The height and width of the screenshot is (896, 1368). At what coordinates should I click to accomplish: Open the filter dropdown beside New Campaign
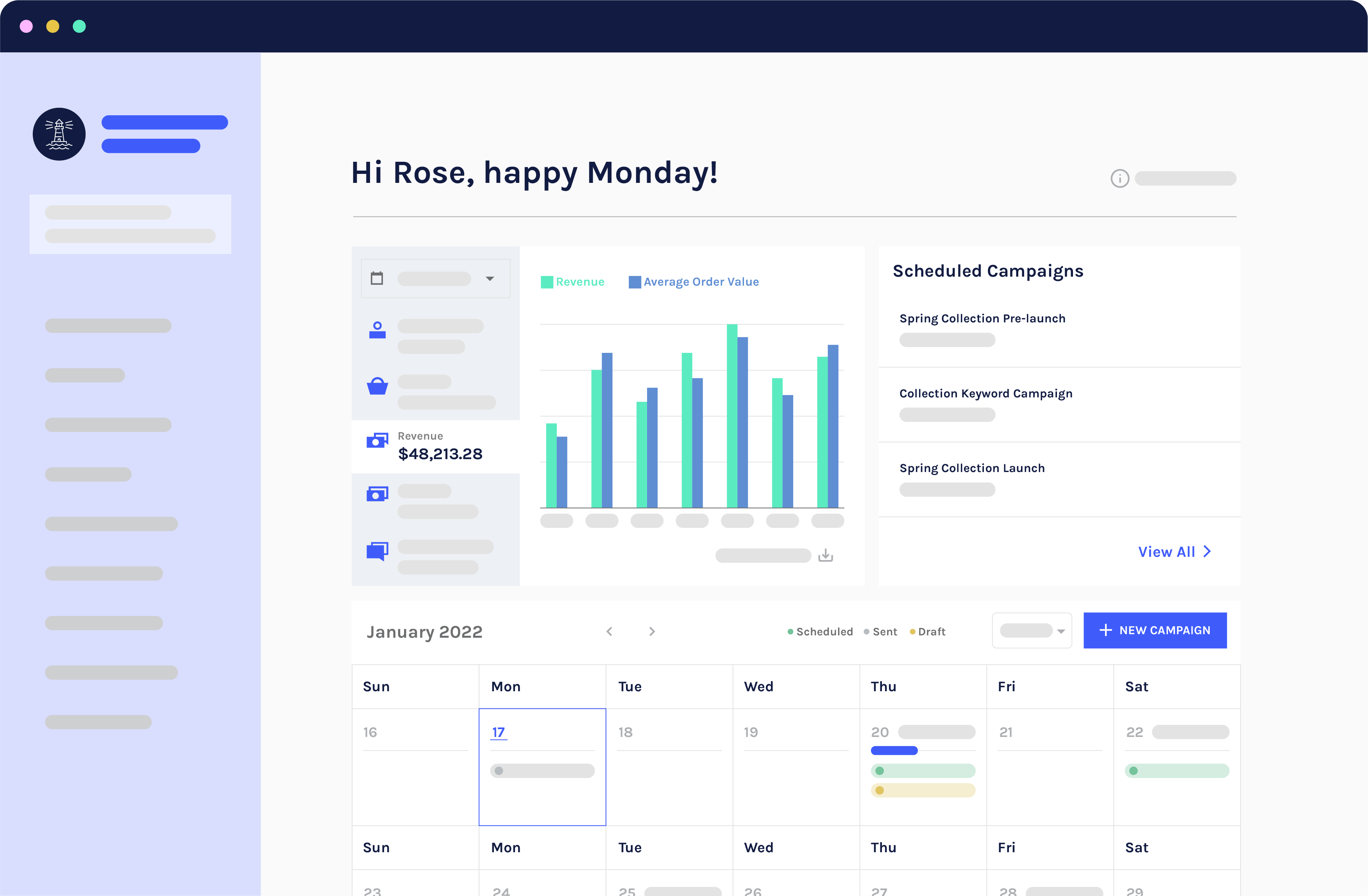pyautogui.click(x=1032, y=630)
